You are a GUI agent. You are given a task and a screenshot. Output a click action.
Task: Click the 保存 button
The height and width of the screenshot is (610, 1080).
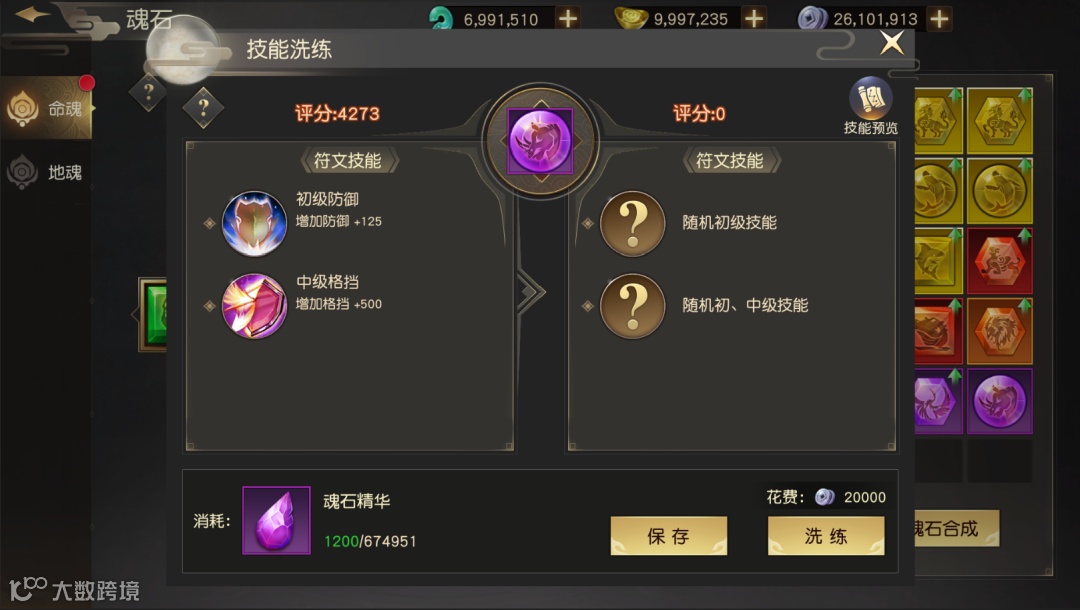tap(669, 536)
